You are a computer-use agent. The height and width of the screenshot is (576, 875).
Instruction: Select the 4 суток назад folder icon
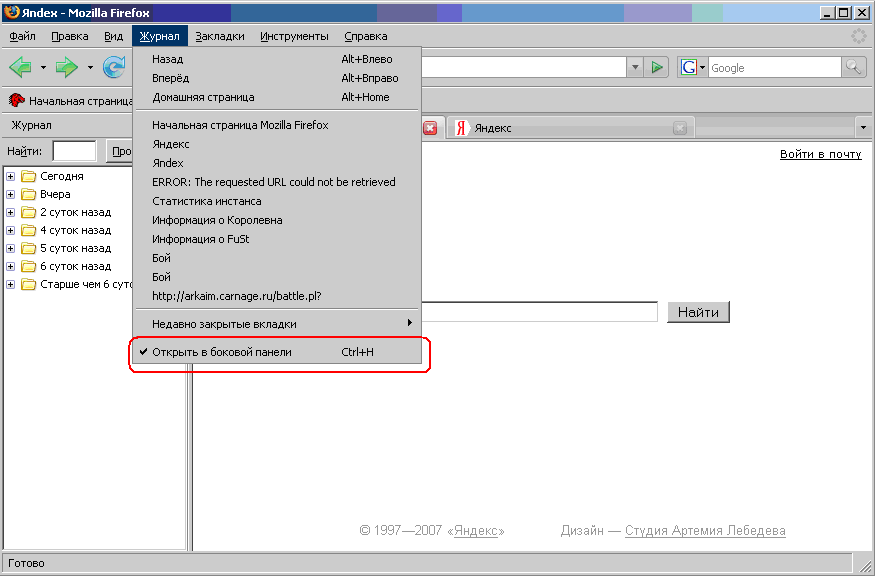pyautogui.click(x=28, y=231)
